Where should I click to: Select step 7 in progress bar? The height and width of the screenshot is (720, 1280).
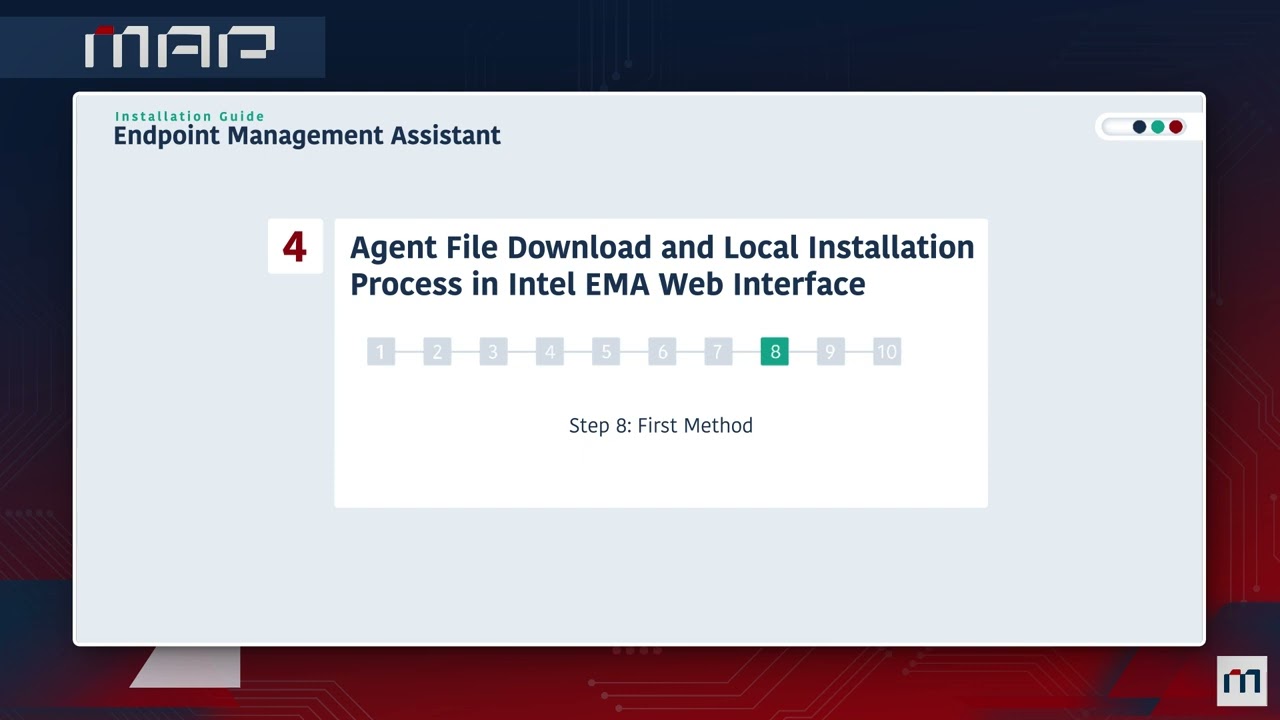pos(718,351)
